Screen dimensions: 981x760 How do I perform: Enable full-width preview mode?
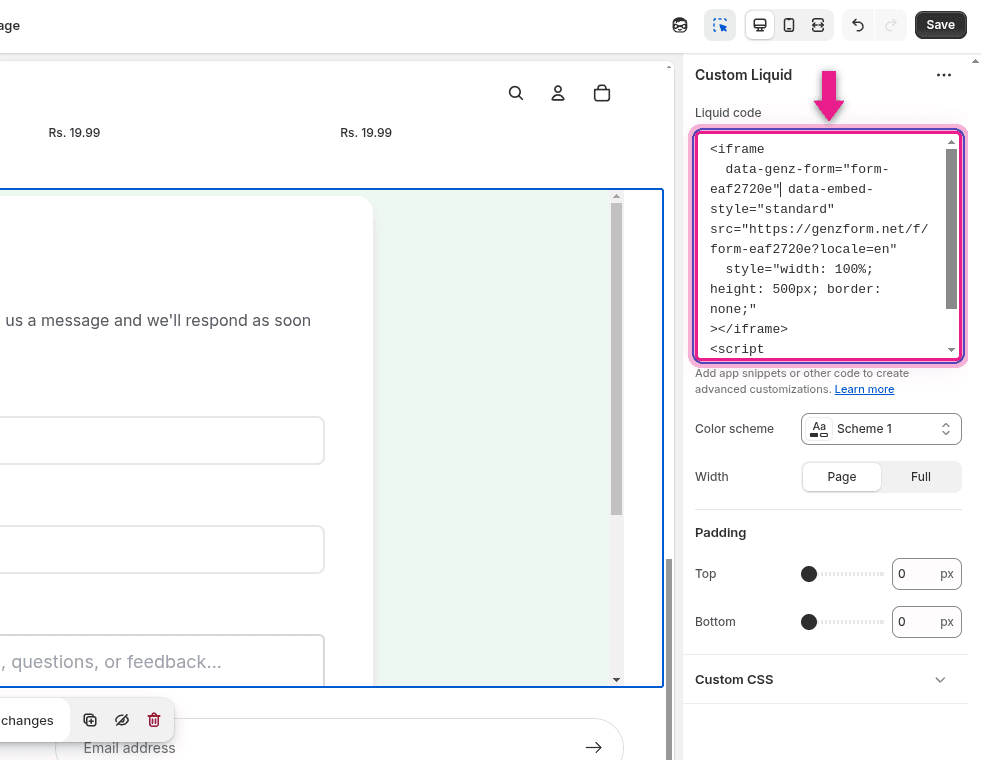817,25
